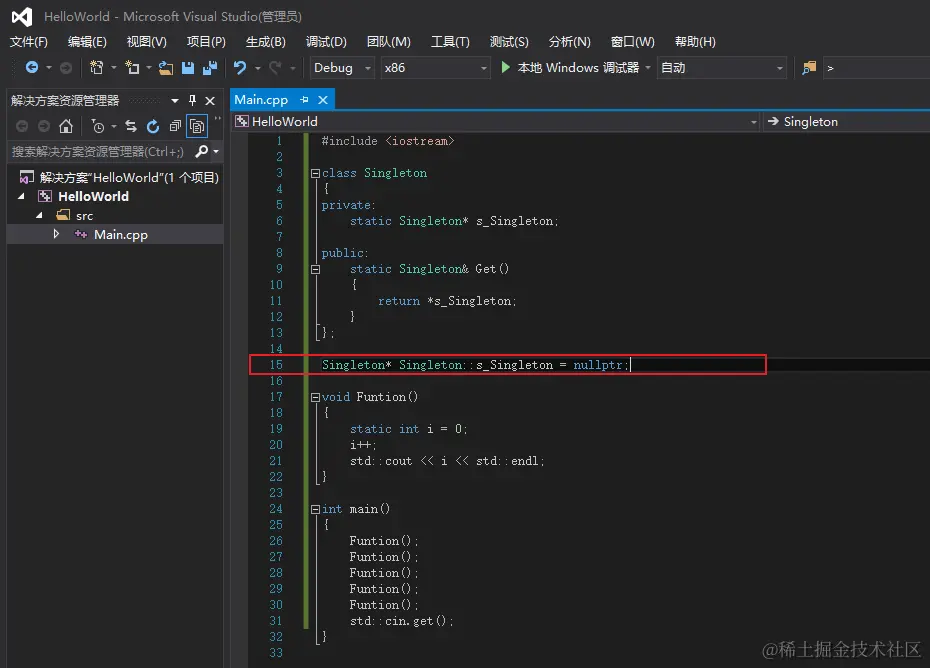
Task: Select the solution "HelloWorld" root tree row
Action: (119, 177)
